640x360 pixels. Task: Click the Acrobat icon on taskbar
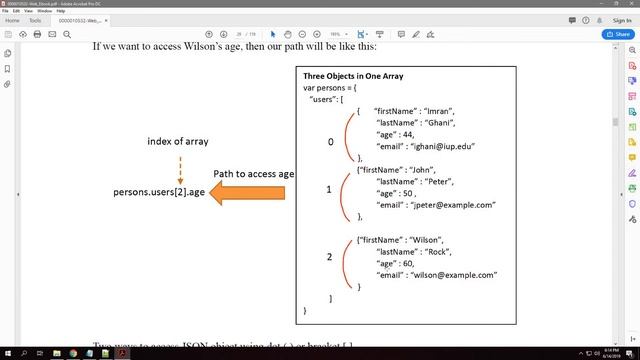122,353
